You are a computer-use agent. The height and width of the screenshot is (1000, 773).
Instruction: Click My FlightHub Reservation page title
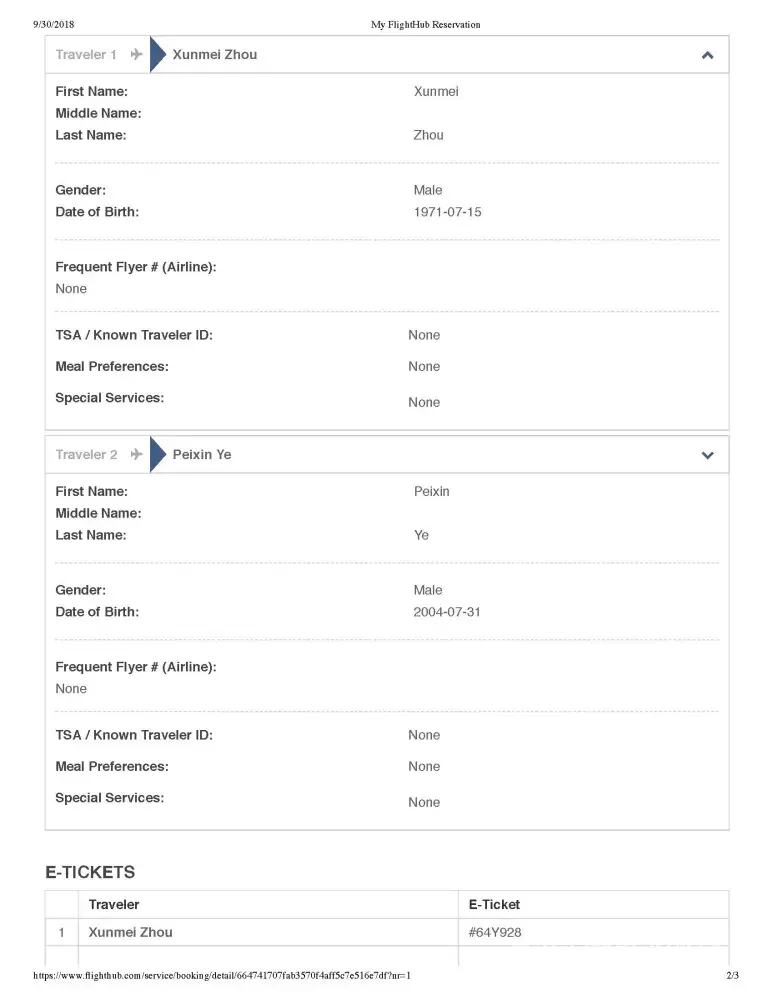[425, 24]
